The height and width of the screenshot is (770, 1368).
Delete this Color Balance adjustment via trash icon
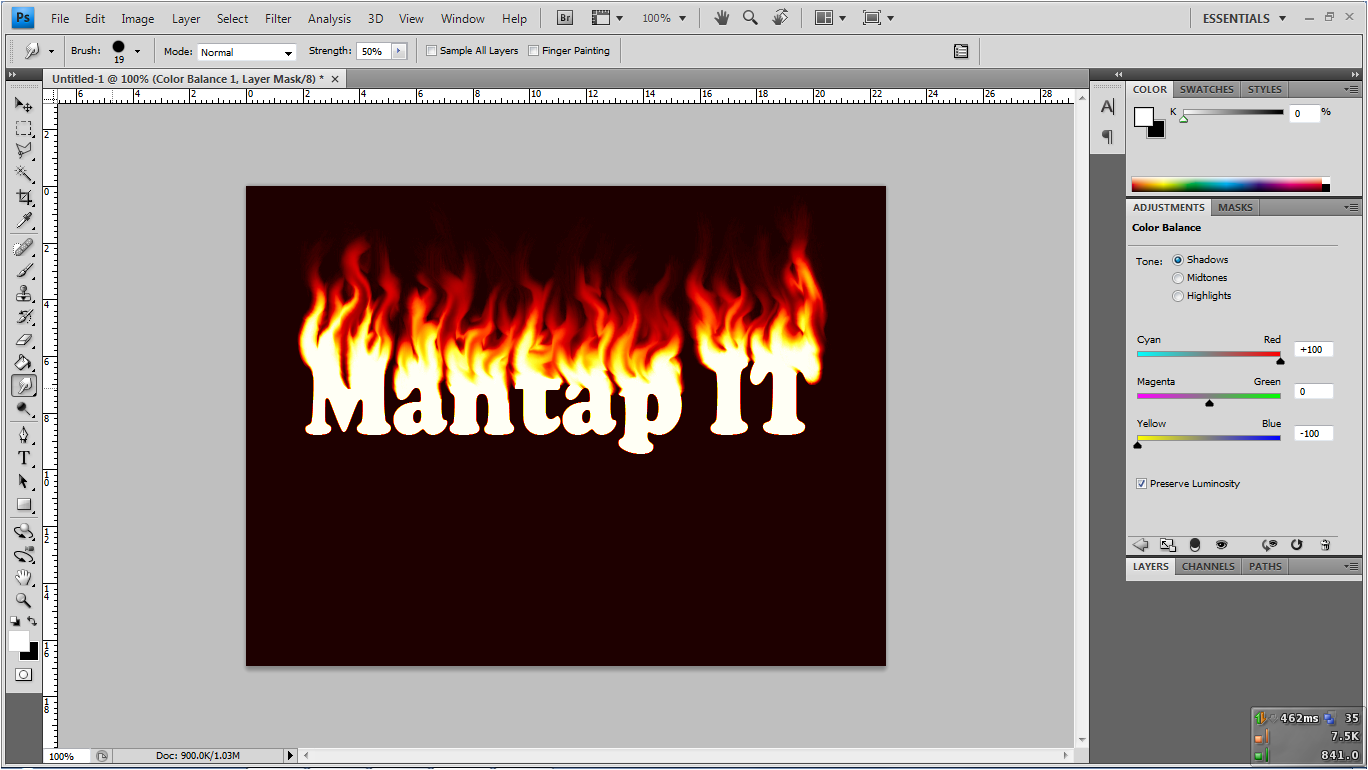(1325, 545)
